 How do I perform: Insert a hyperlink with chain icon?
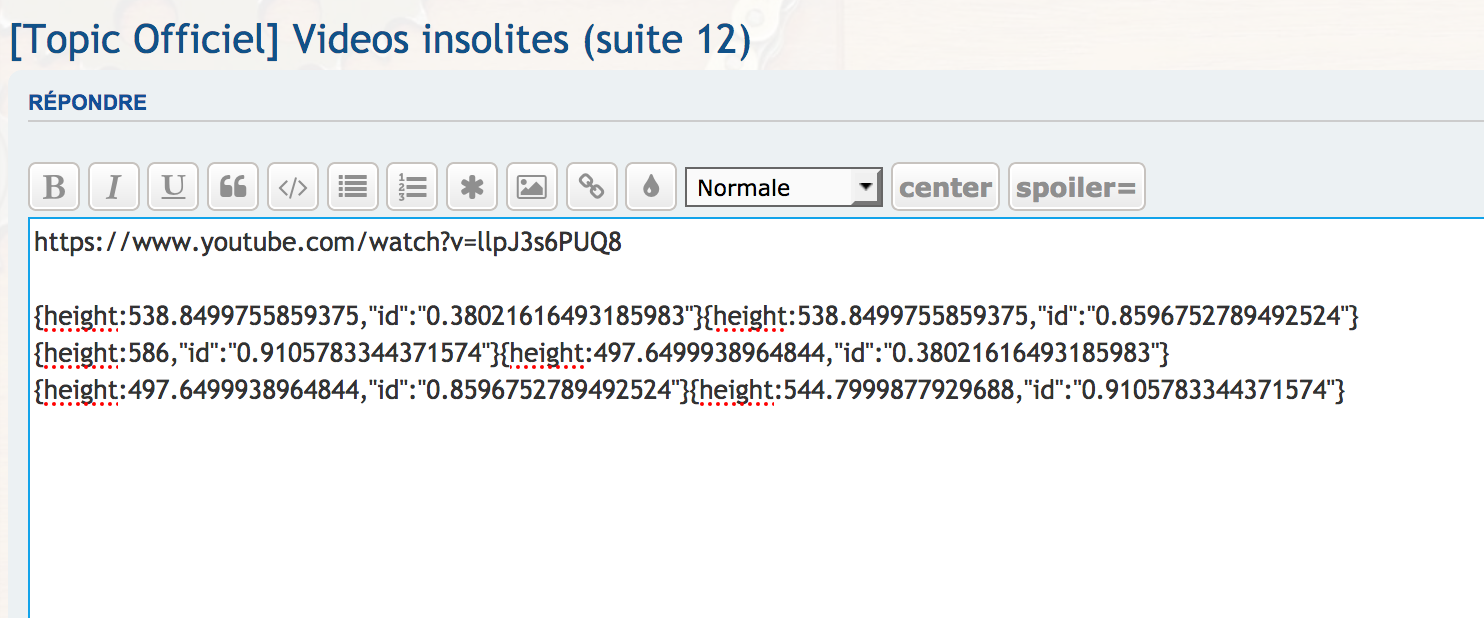591,187
